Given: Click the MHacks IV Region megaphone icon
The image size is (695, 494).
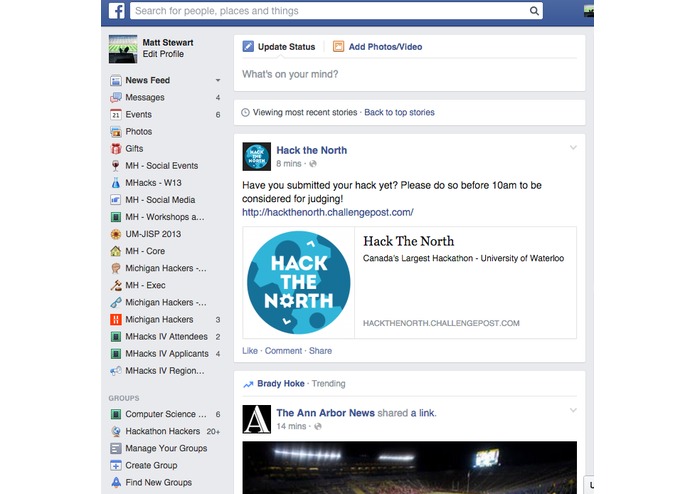Looking at the screenshot, I should tap(116, 371).
